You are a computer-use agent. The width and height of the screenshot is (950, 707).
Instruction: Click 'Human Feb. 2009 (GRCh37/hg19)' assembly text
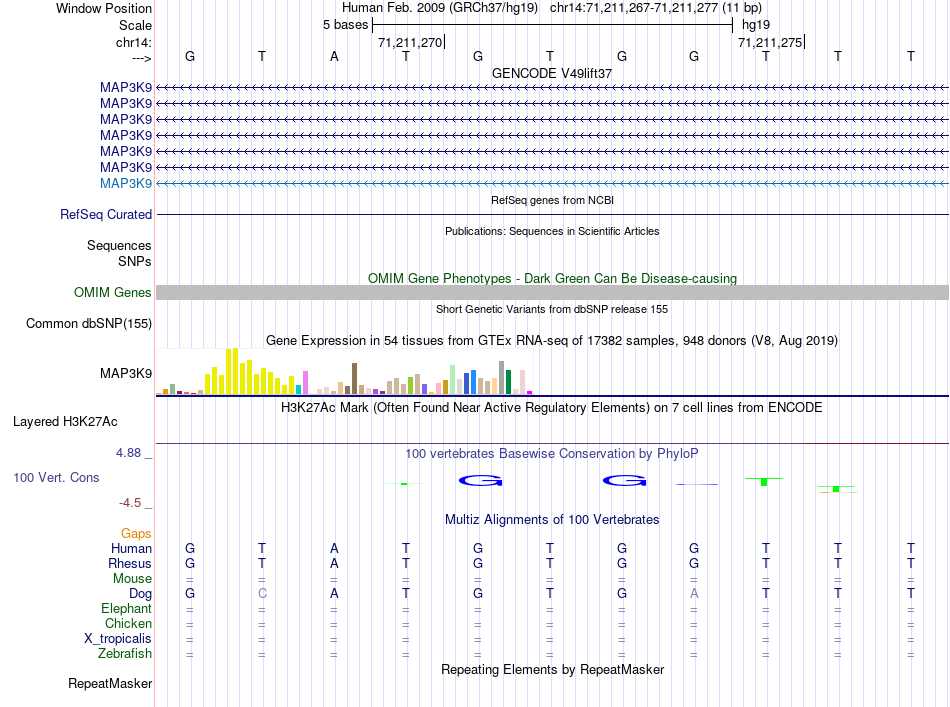440,8
